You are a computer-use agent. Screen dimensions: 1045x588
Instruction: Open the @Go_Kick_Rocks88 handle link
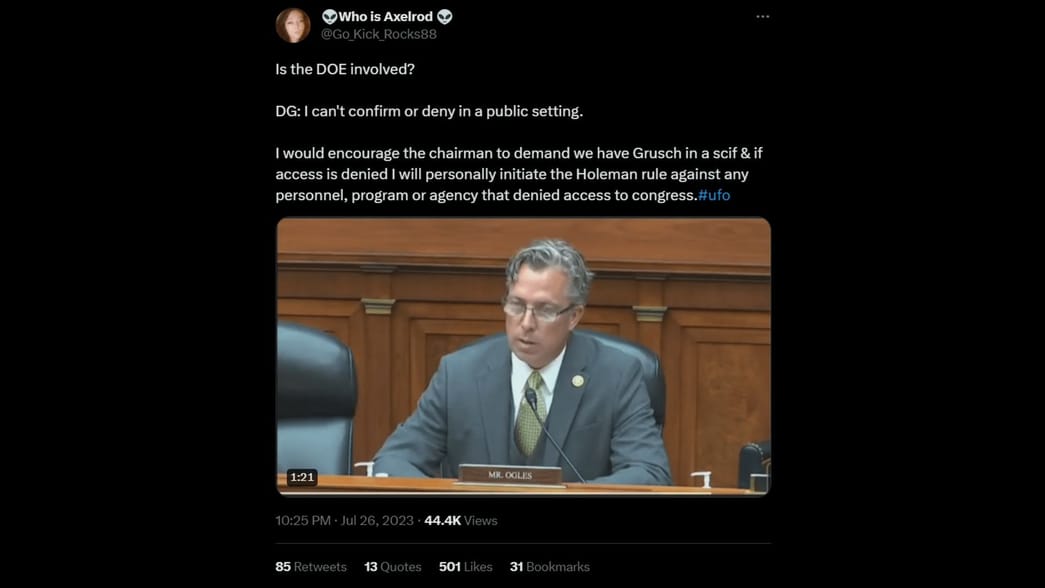coord(379,35)
